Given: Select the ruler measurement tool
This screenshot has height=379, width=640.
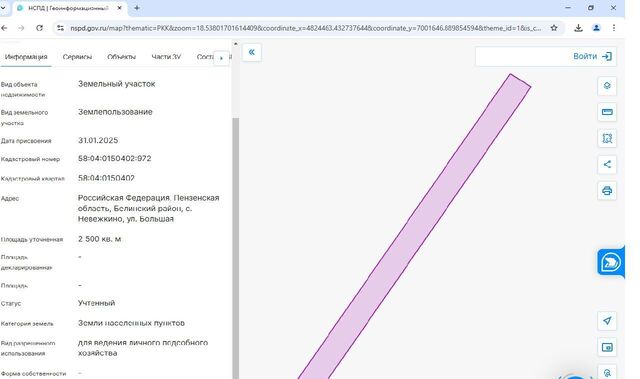Looking at the screenshot, I should (x=607, y=112).
